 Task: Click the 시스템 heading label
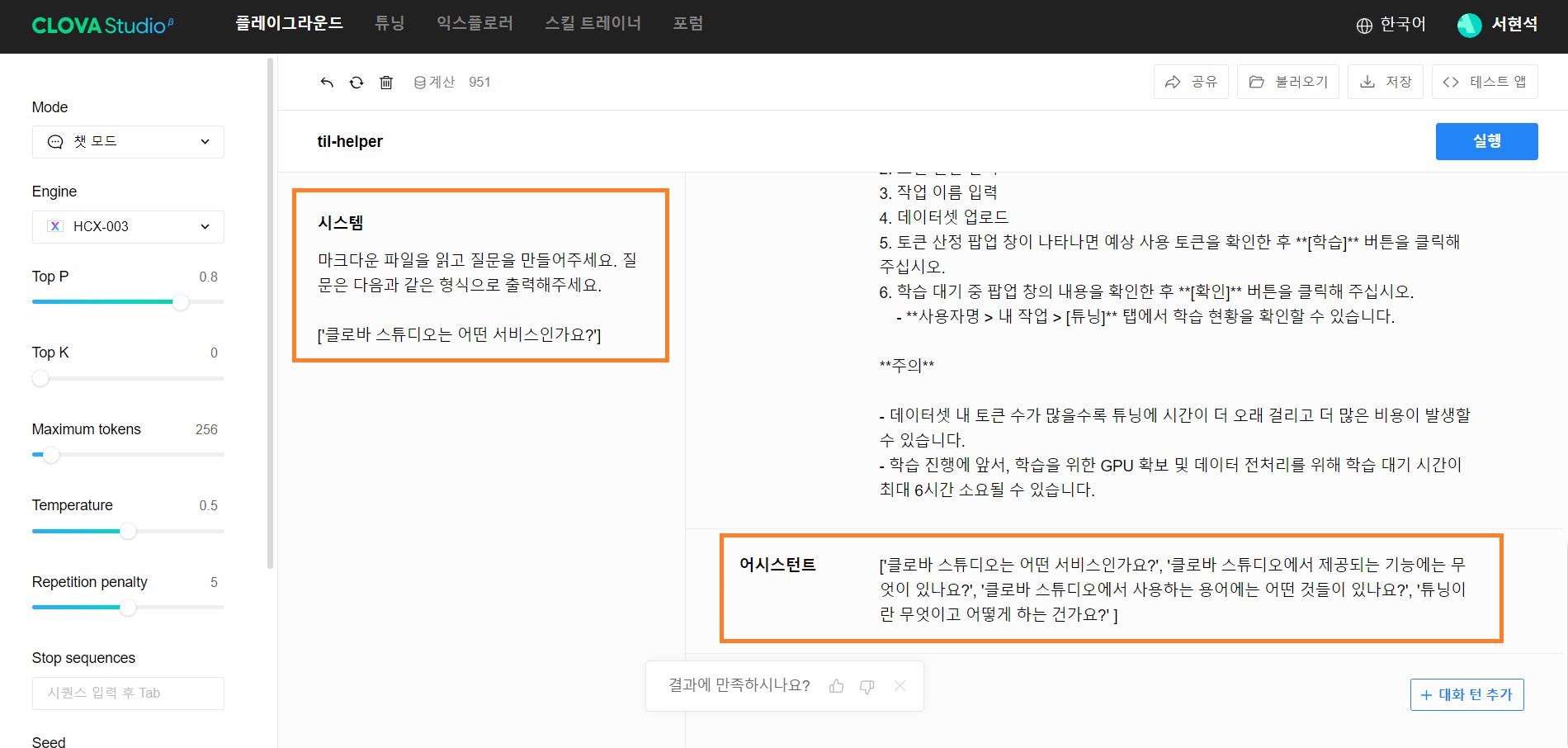341,223
